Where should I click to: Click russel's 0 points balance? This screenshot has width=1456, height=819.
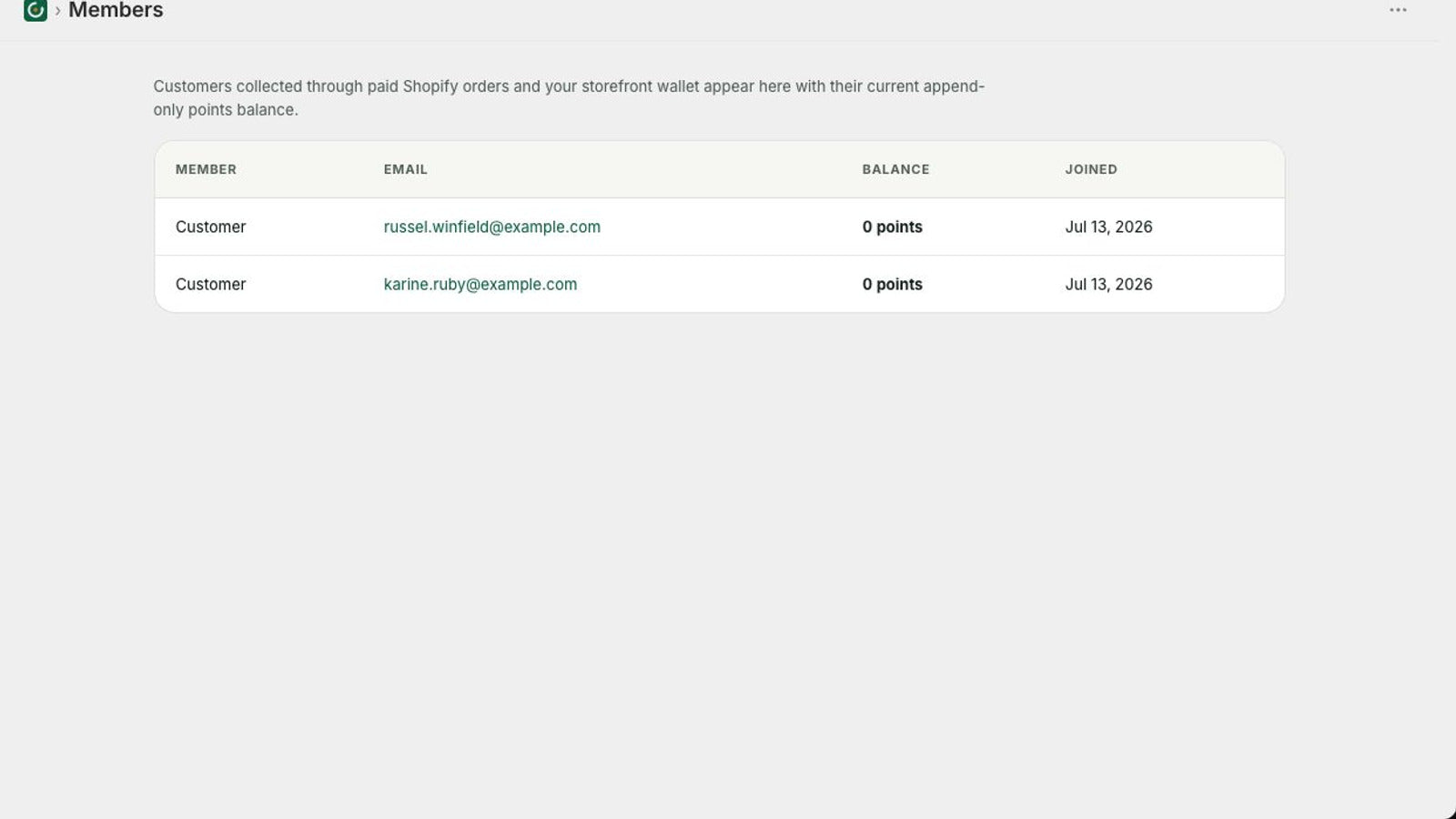click(x=892, y=227)
